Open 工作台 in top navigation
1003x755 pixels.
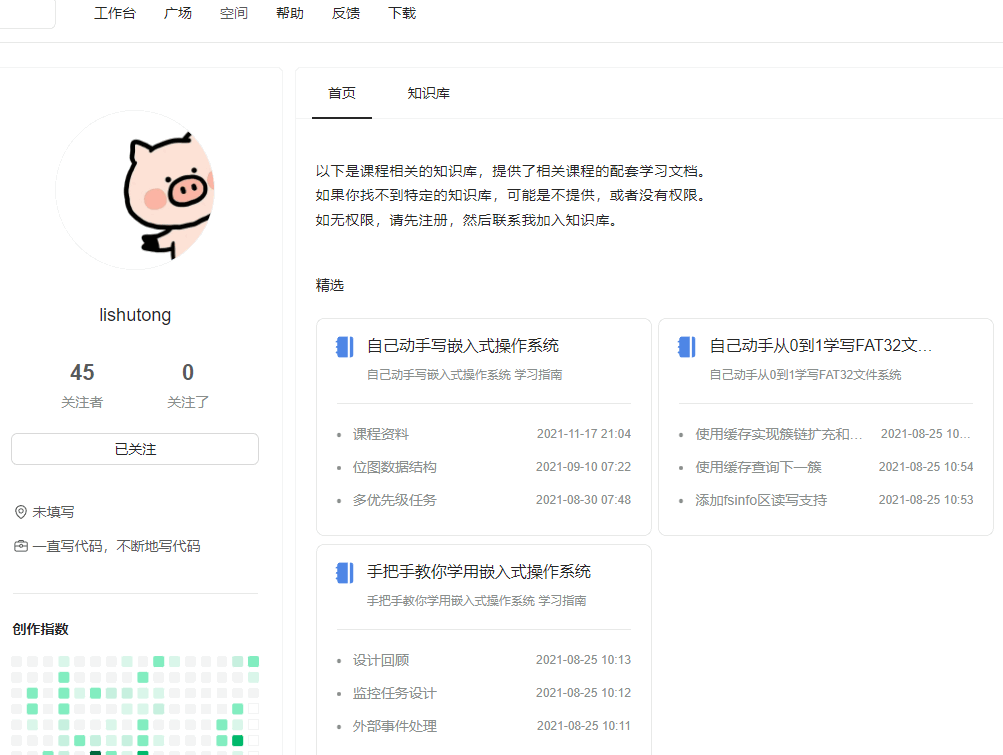pyautogui.click(x=115, y=13)
